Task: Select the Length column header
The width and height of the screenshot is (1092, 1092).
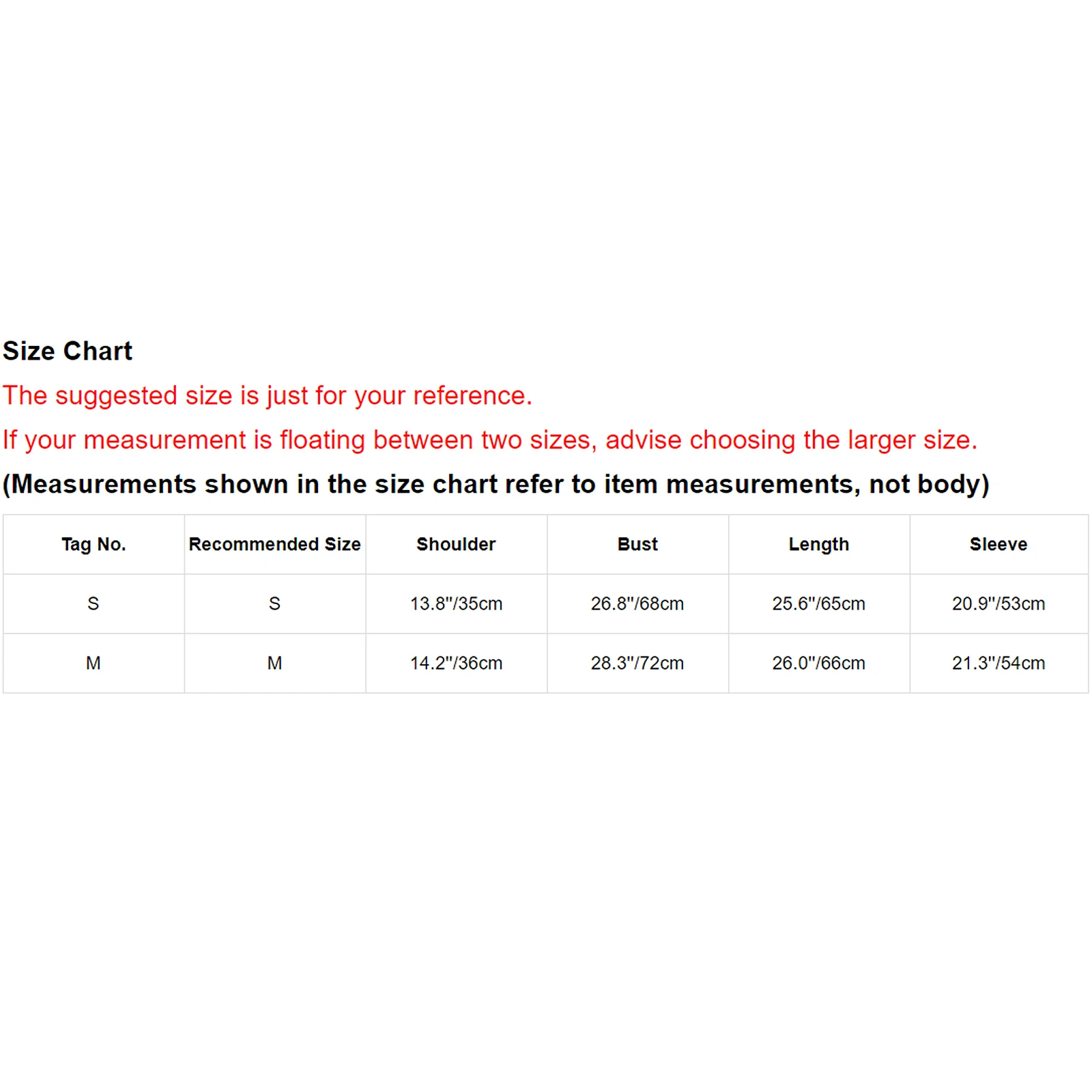Action: click(818, 545)
